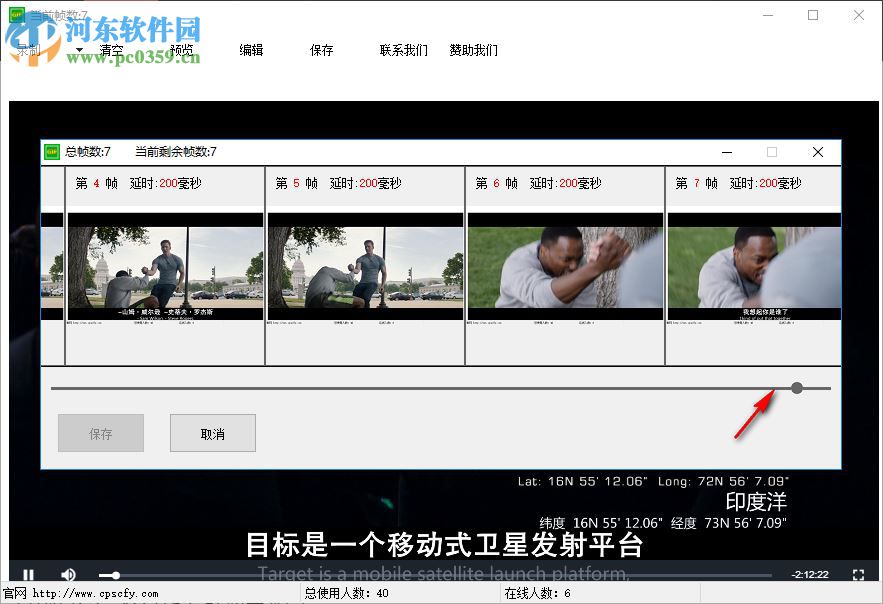Select the frame 4 thumbnail

[x=165, y=266]
